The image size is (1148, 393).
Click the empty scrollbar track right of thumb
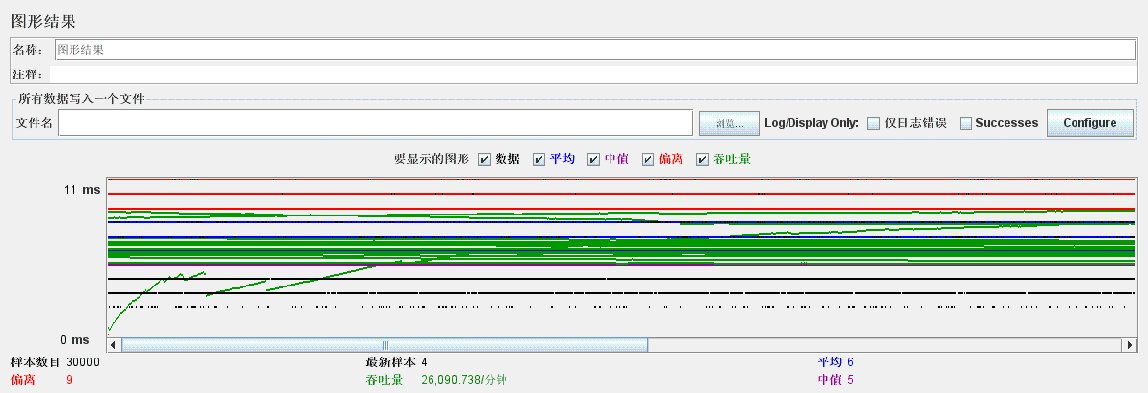tap(885, 345)
